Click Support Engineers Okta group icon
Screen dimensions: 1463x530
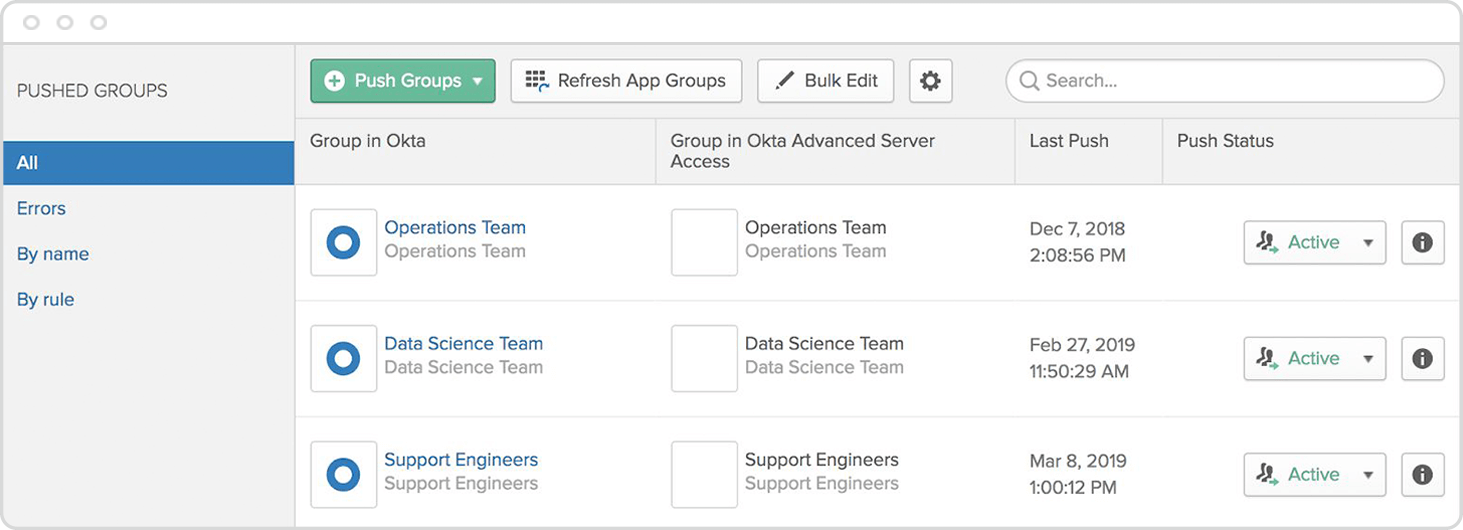tap(343, 475)
